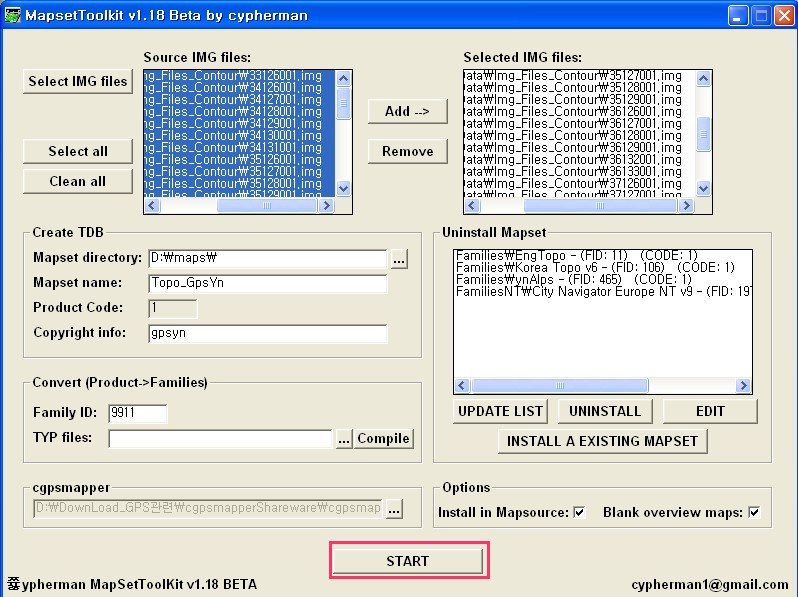Viewport: 798px width, 597px height.
Task: Click the UNINSTALL button
Action: (605, 411)
